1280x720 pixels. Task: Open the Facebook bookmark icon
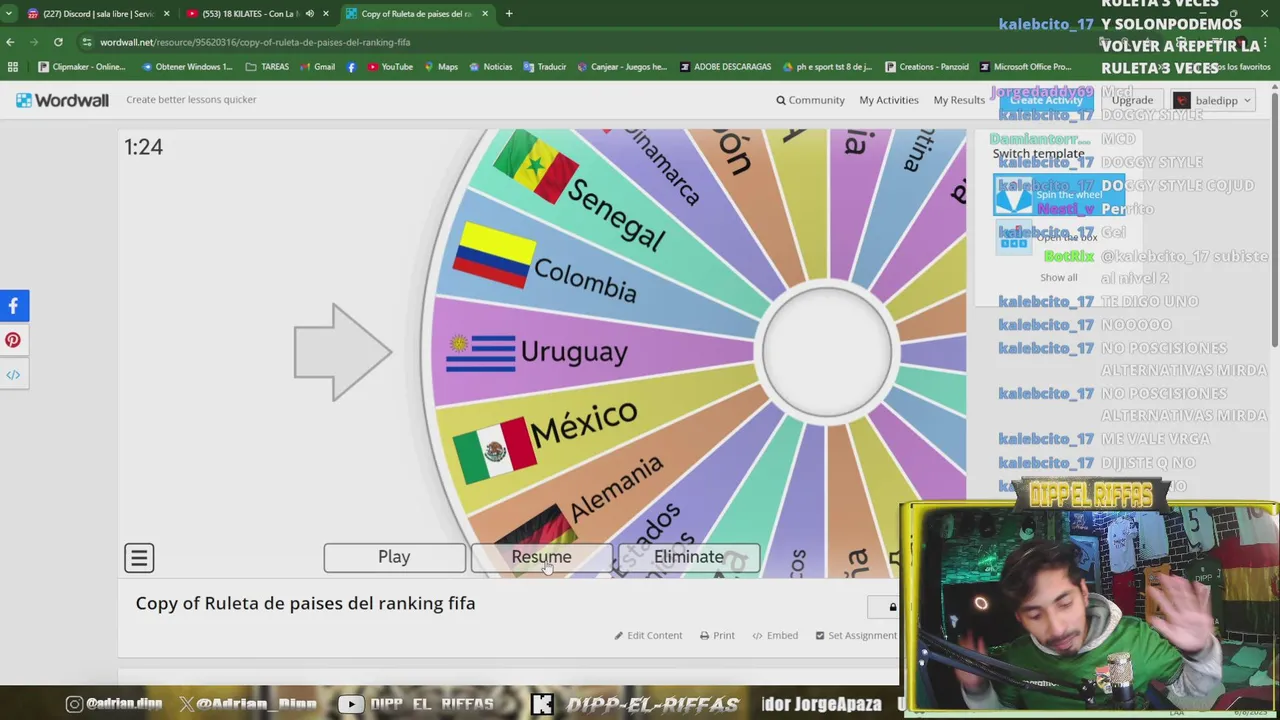pyautogui.click(x=351, y=67)
